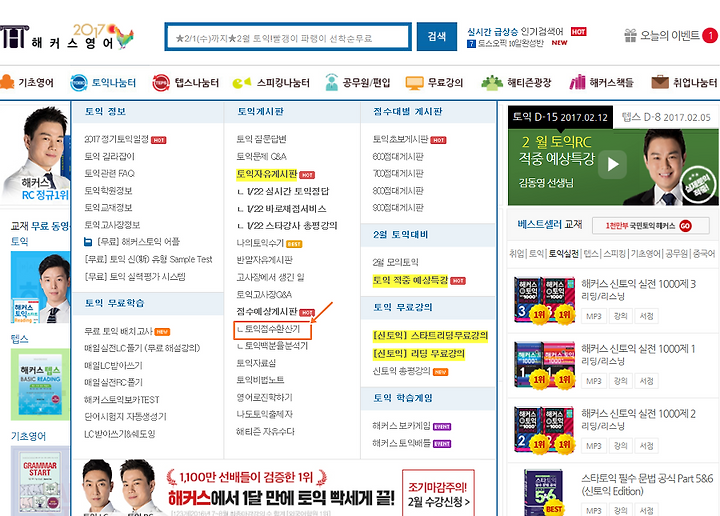Viewport: 720px width, 516px height.
Task: Click the 검색 search button
Action: (437, 36)
